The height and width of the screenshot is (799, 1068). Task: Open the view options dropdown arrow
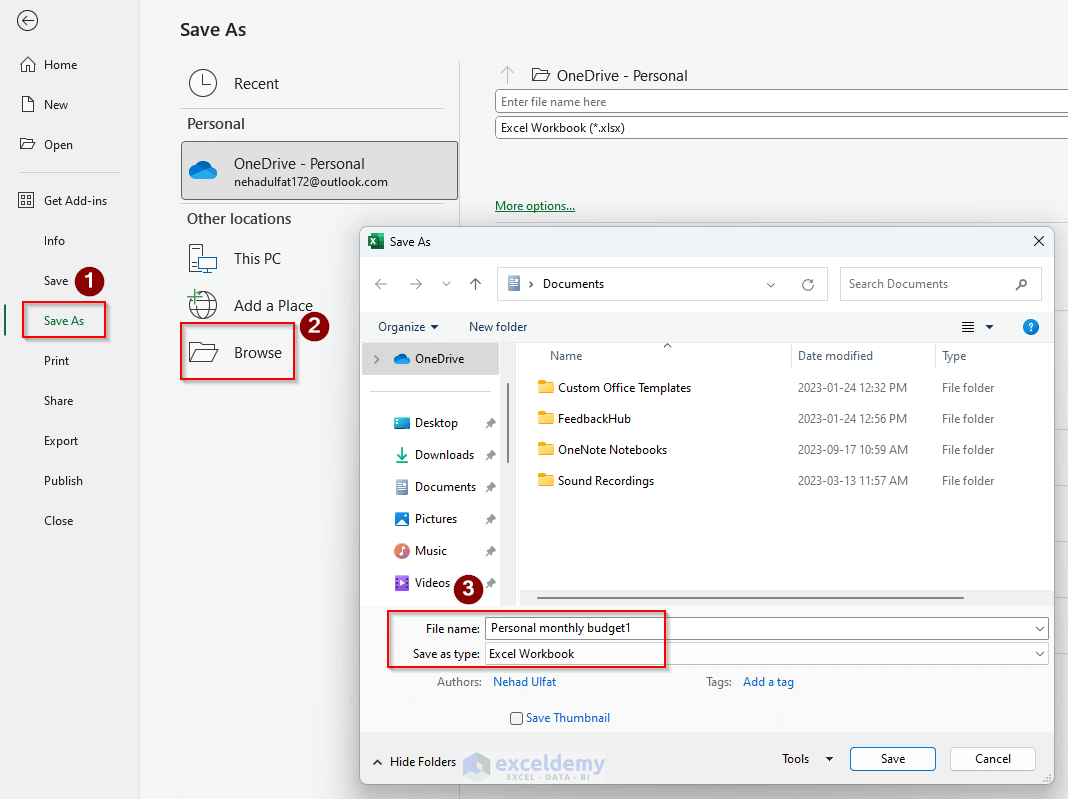point(990,327)
